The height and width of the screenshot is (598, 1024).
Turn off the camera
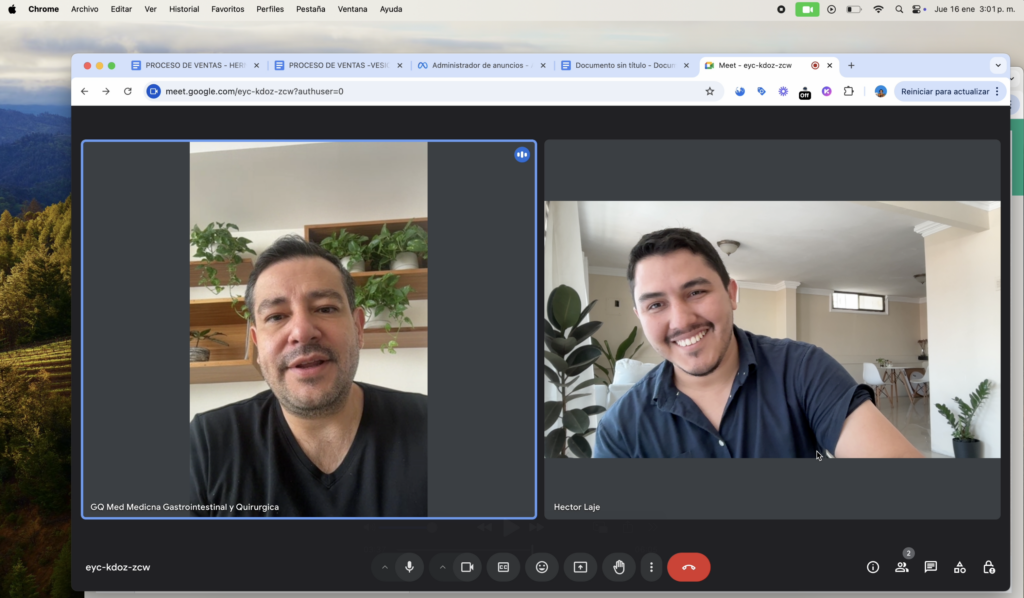(x=466, y=567)
